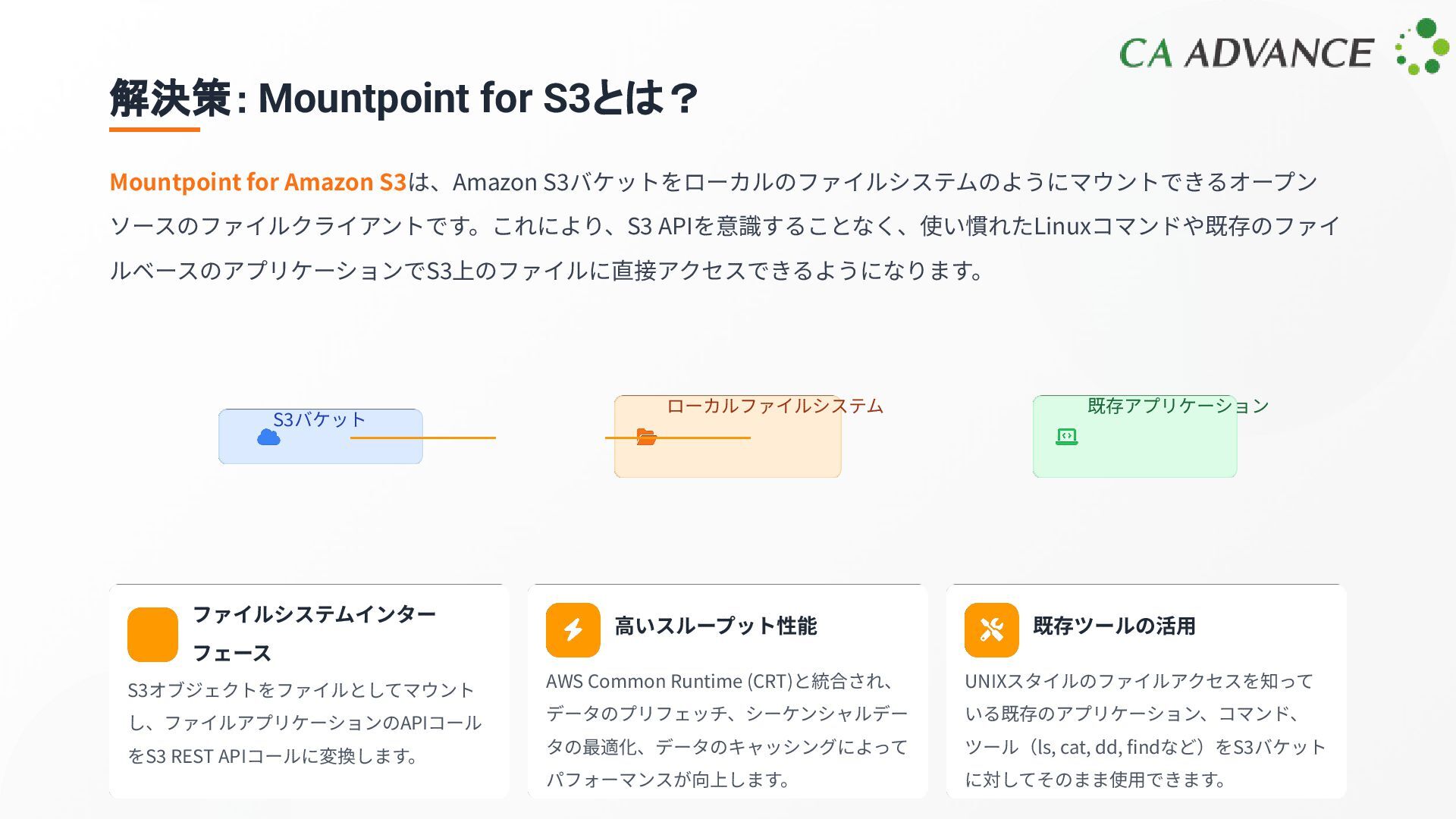Click the blue cloud icon in S3バケット box
The width and height of the screenshot is (1456, 819).
[268, 438]
